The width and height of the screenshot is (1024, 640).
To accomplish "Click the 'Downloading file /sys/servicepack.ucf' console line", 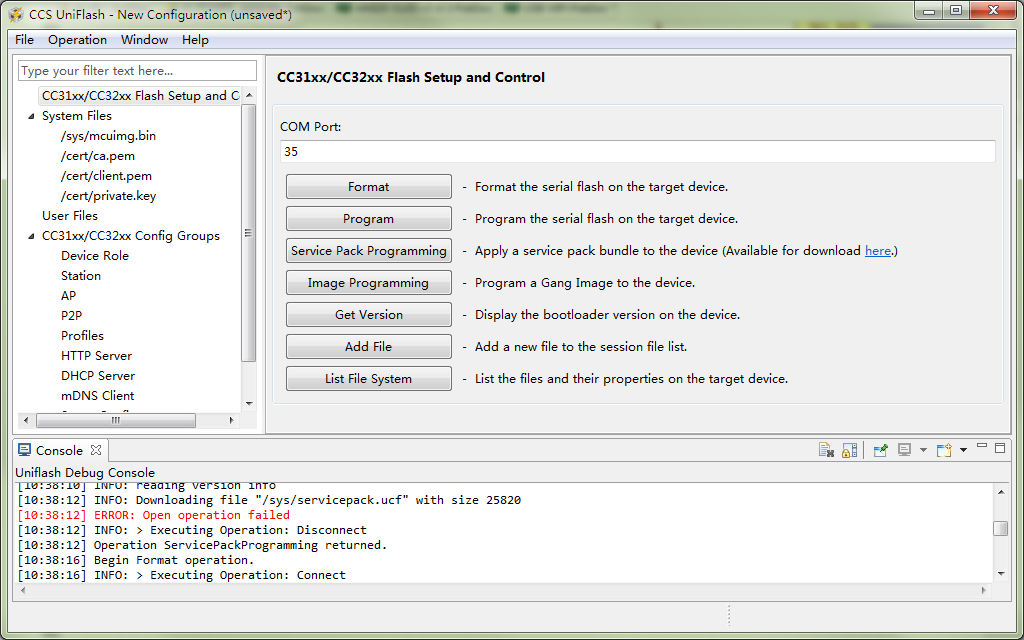I will 269,500.
